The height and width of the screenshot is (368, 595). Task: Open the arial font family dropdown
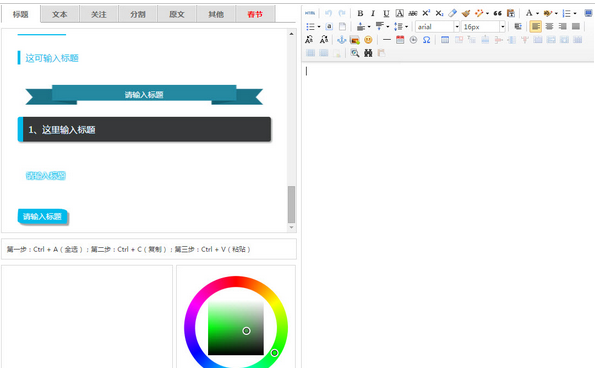click(437, 27)
